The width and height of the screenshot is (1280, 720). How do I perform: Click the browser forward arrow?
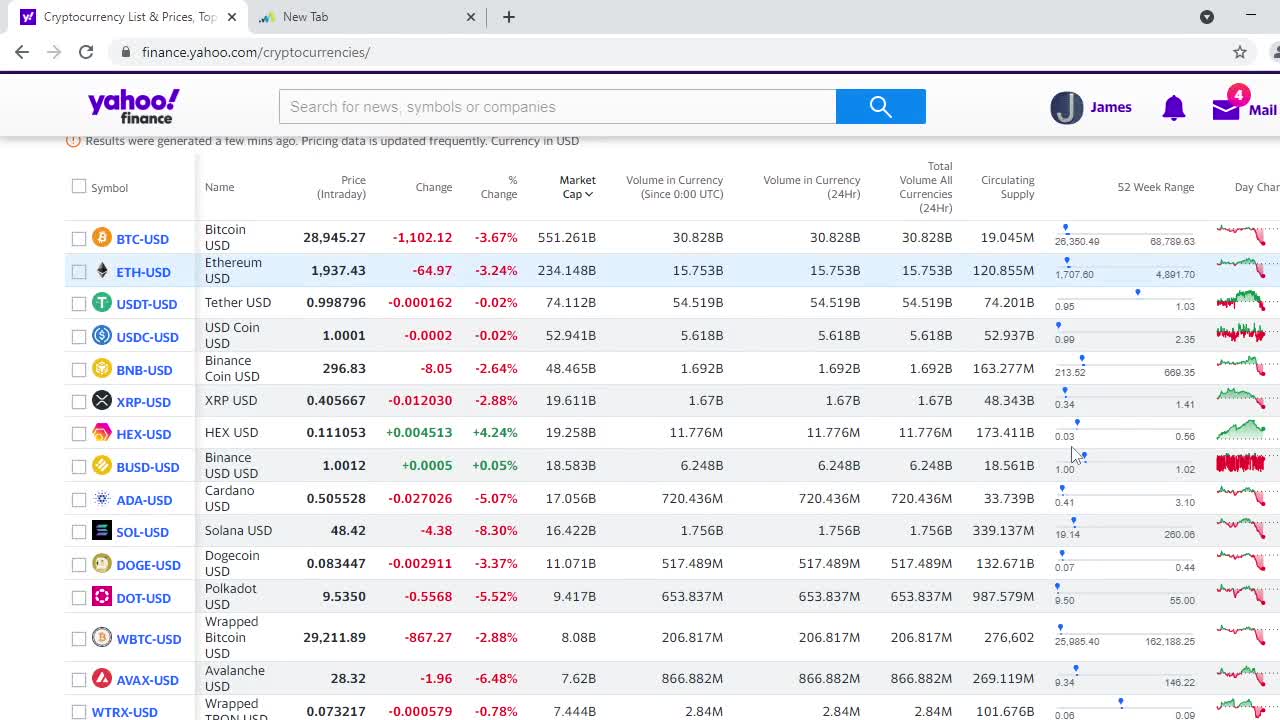click(x=54, y=52)
